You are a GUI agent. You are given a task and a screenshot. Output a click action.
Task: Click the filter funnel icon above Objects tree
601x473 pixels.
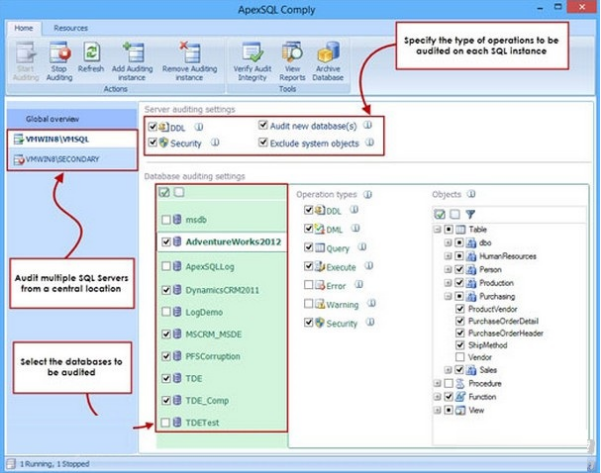point(469,213)
